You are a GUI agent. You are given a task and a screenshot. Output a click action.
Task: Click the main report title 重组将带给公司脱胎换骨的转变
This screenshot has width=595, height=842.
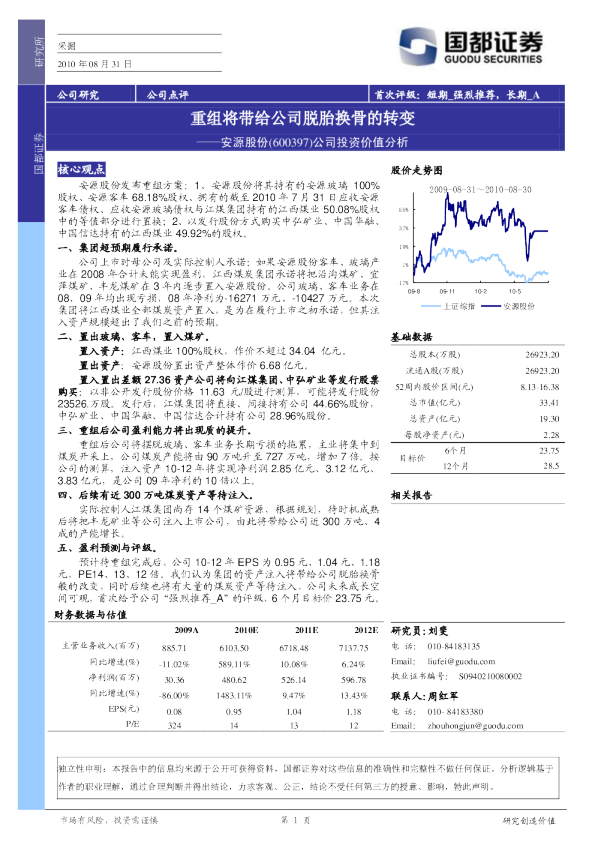pyautogui.click(x=303, y=118)
